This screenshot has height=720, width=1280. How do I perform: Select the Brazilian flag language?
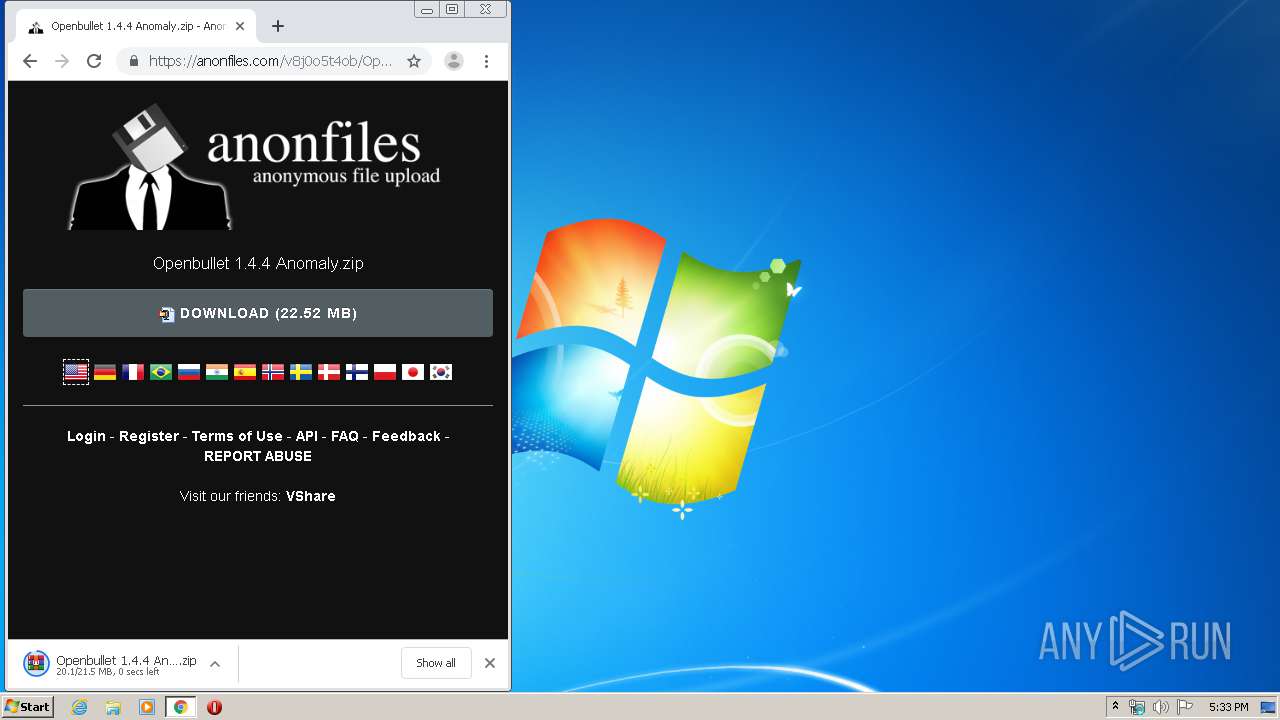161,372
